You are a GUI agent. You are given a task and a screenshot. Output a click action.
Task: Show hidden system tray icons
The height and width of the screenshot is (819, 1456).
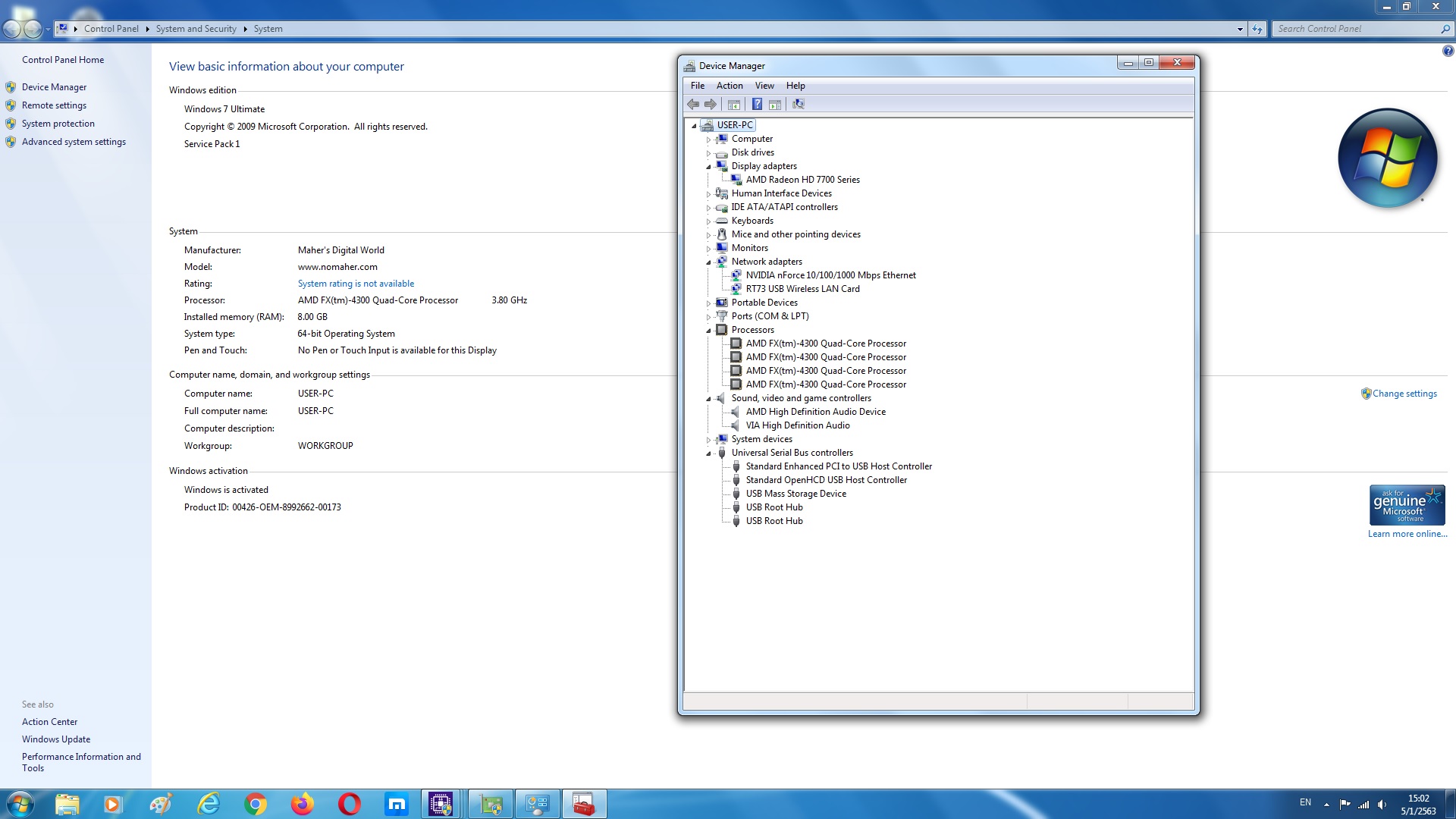(x=1326, y=804)
